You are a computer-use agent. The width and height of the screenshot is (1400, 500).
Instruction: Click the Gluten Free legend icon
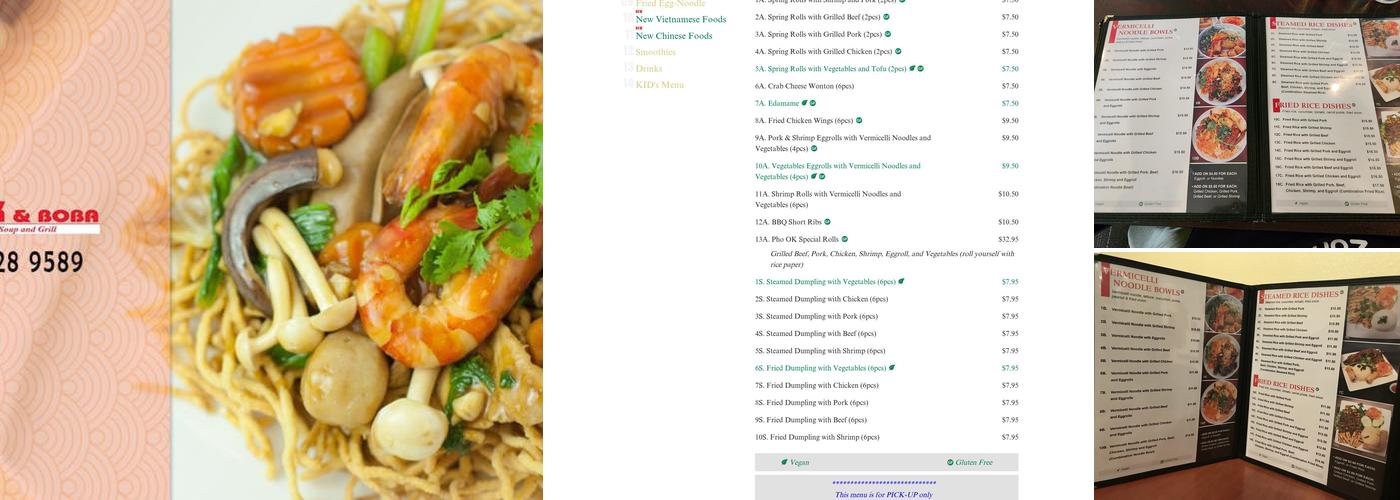tap(950, 462)
